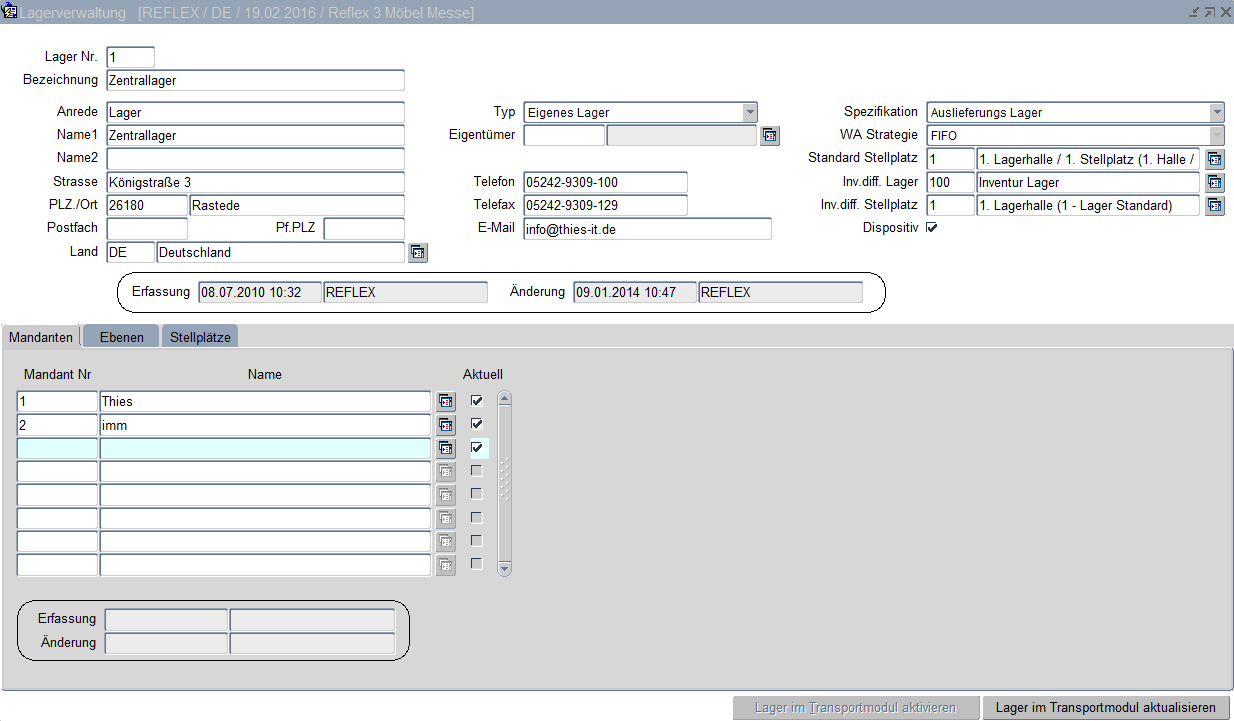Open lookup icon in highlighted empty mandant row
Screen dimensions: 1234x721
click(x=446, y=449)
